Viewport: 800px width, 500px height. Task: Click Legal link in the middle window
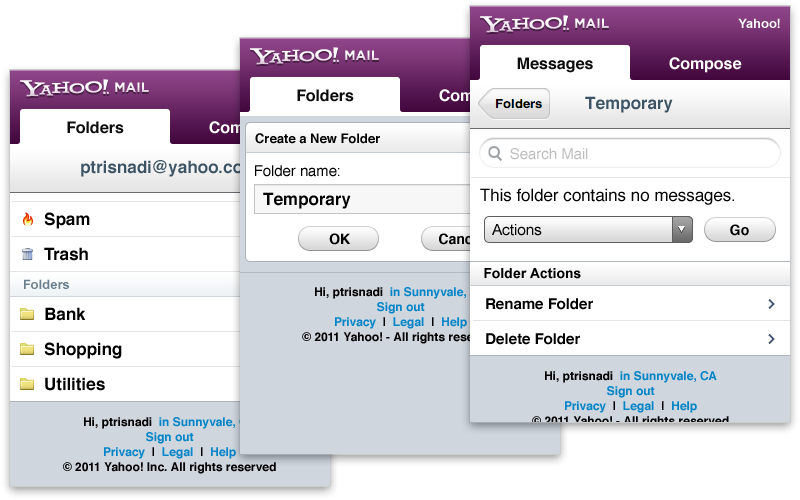[x=408, y=322]
